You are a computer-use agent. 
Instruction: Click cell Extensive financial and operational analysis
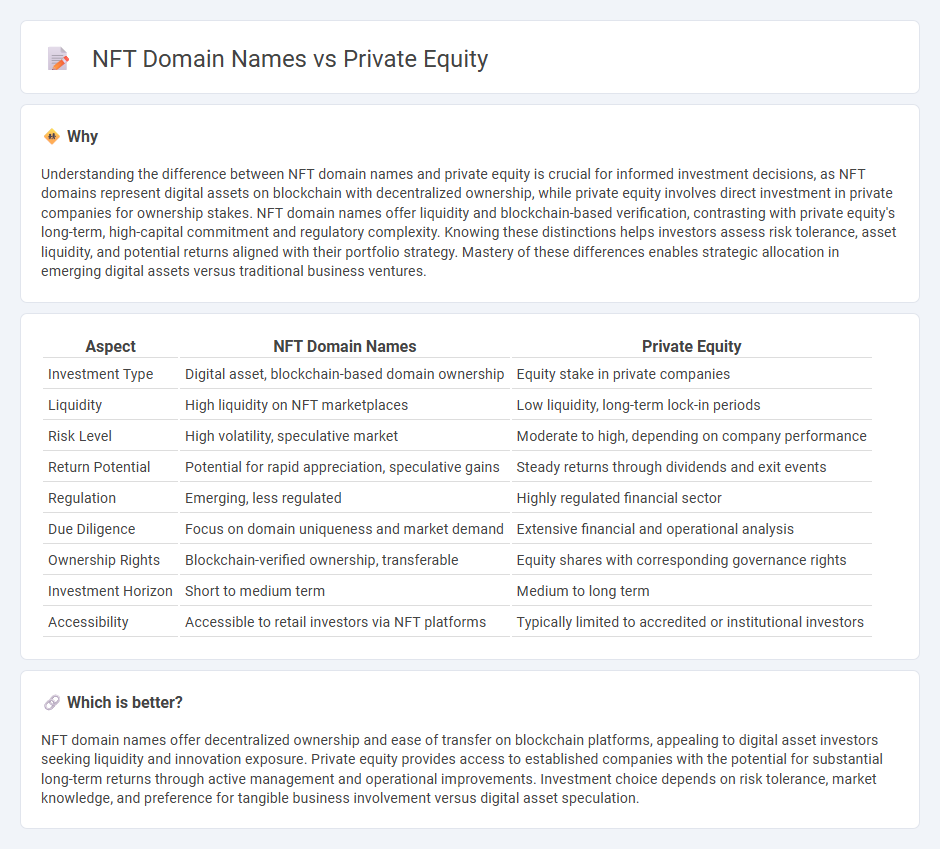[x=691, y=529]
